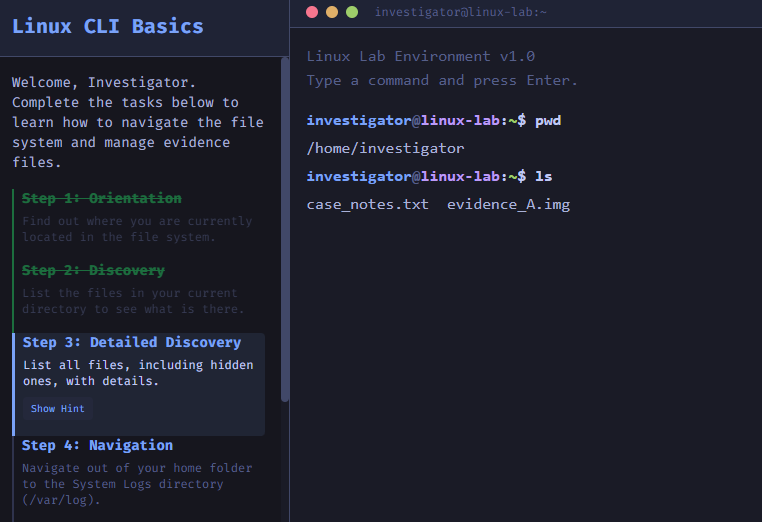Click the 'Type a command and press Enter' line
Viewport: 762px width, 522px height.
point(442,80)
